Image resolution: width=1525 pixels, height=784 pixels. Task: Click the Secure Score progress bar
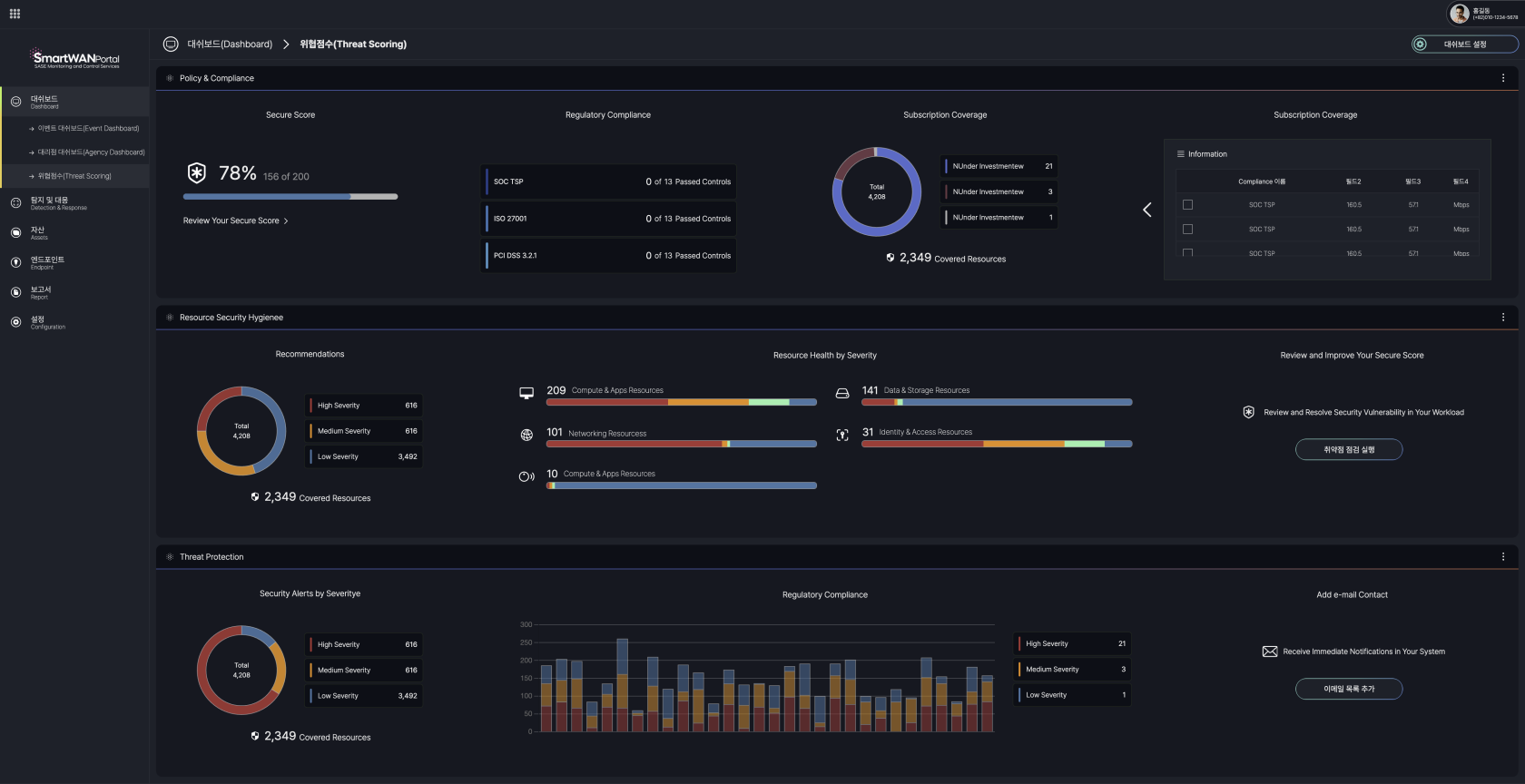click(290, 196)
